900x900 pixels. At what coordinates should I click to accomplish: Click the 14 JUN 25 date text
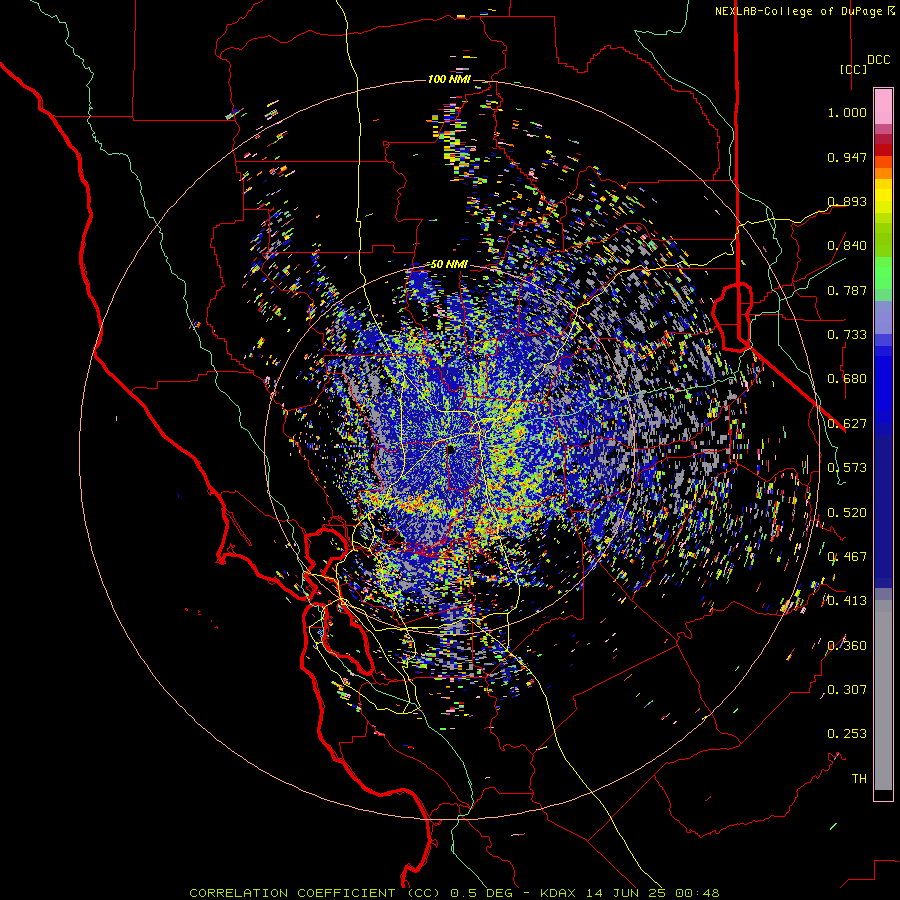click(628, 893)
